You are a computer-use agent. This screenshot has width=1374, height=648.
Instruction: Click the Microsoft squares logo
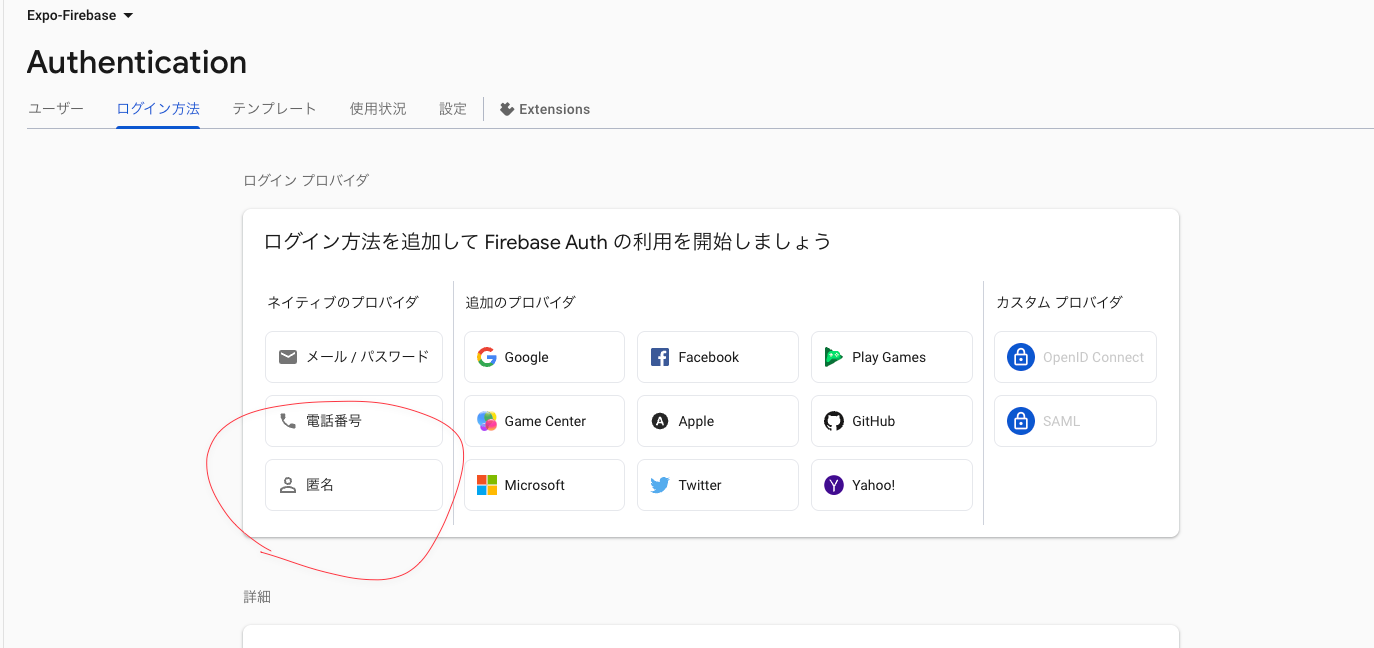(487, 485)
